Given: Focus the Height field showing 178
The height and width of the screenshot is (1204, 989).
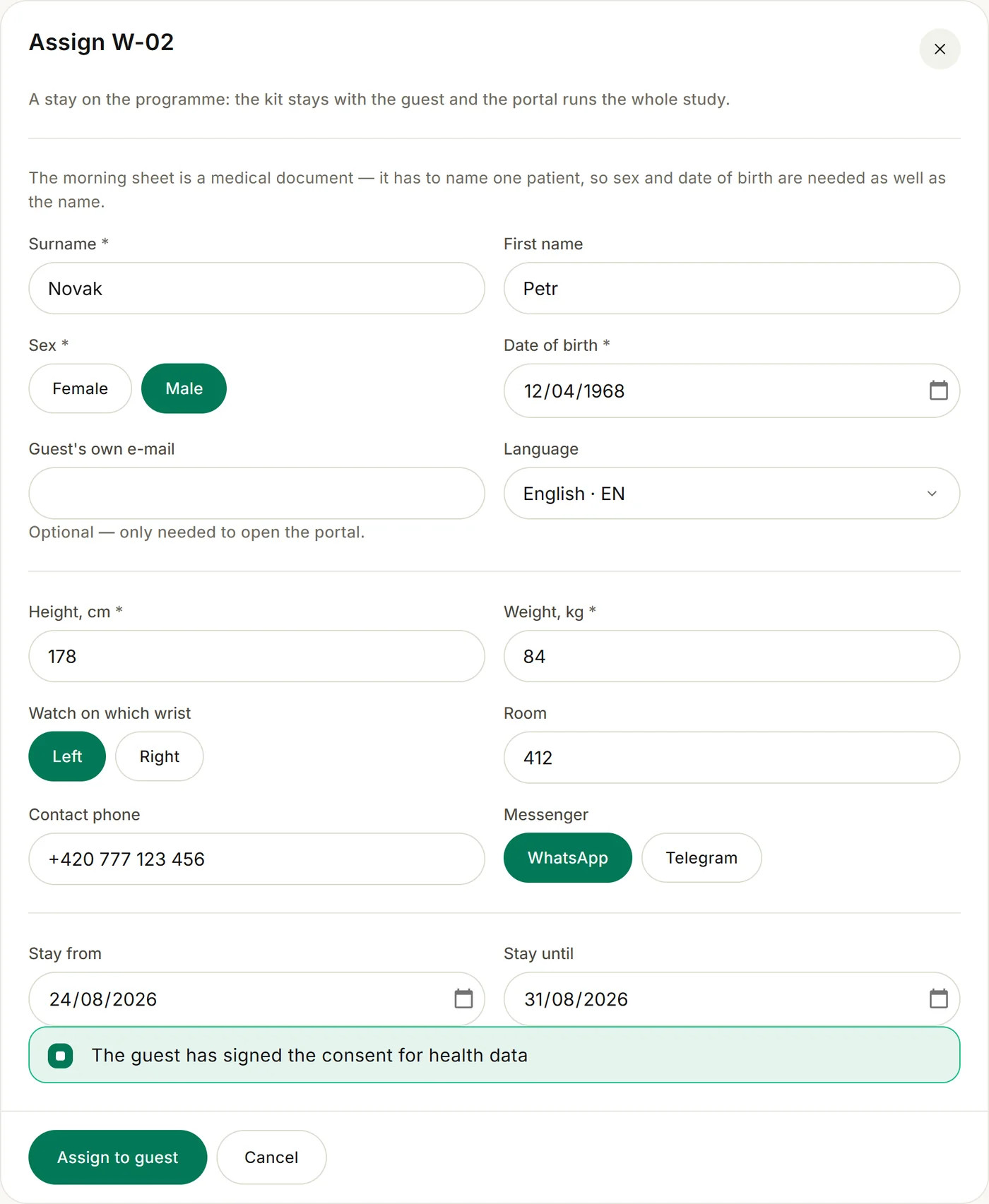Looking at the screenshot, I should tap(256, 656).
